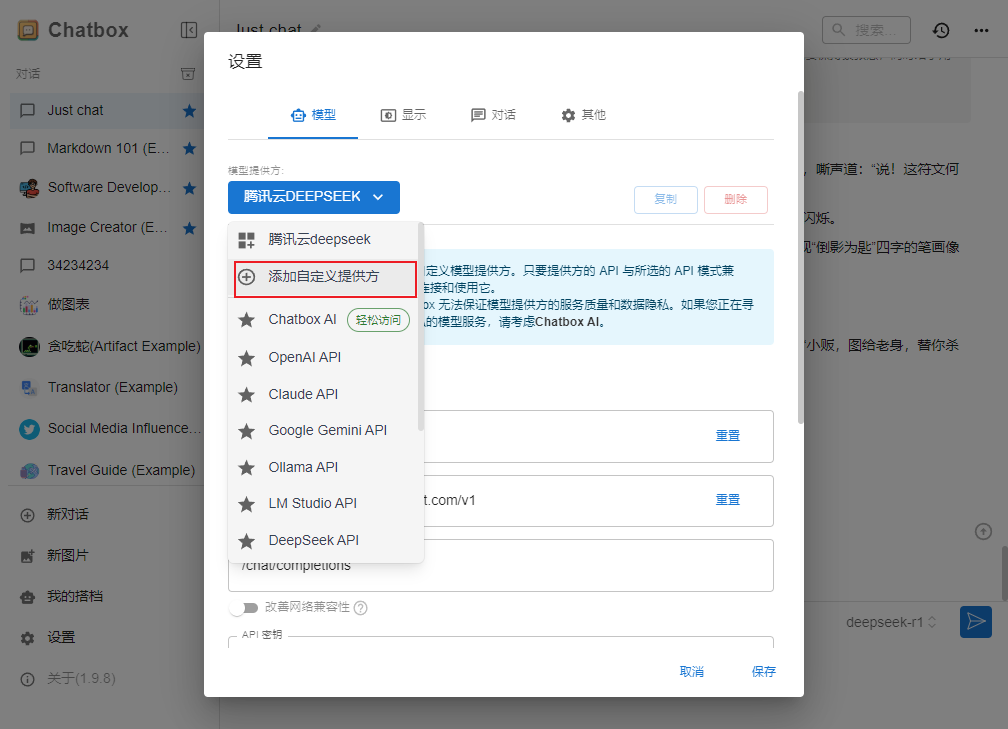Switch to the 模型 settings tab
Image resolution: width=1008 pixels, height=729 pixels.
[x=313, y=115]
